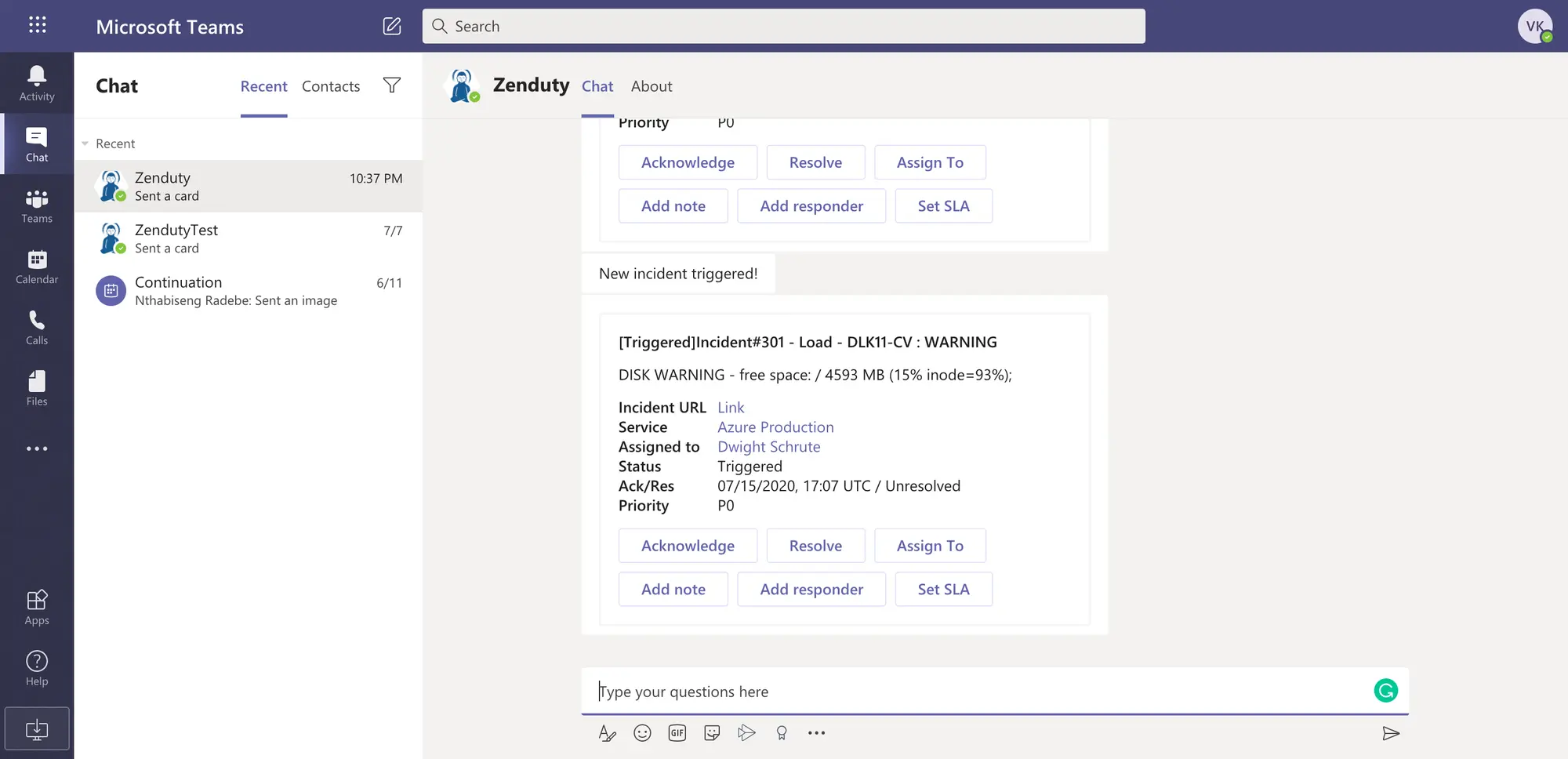Open the Continuation meeting chat
The width and height of the screenshot is (1568, 759).
(x=249, y=291)
